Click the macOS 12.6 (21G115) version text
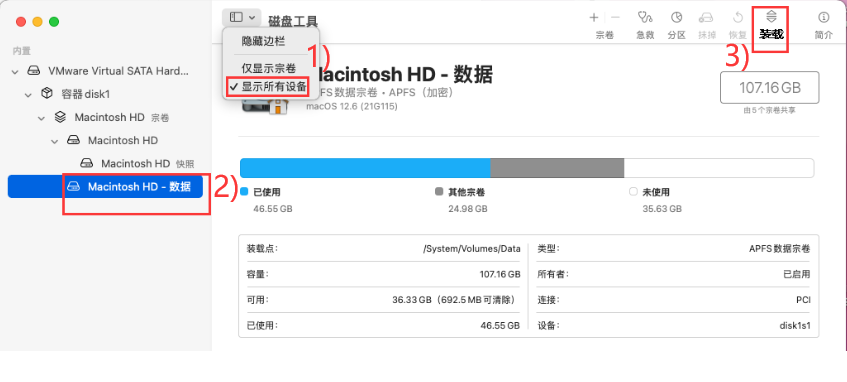Viewport: 847px width, 382px height. click(x=352, y=107)
